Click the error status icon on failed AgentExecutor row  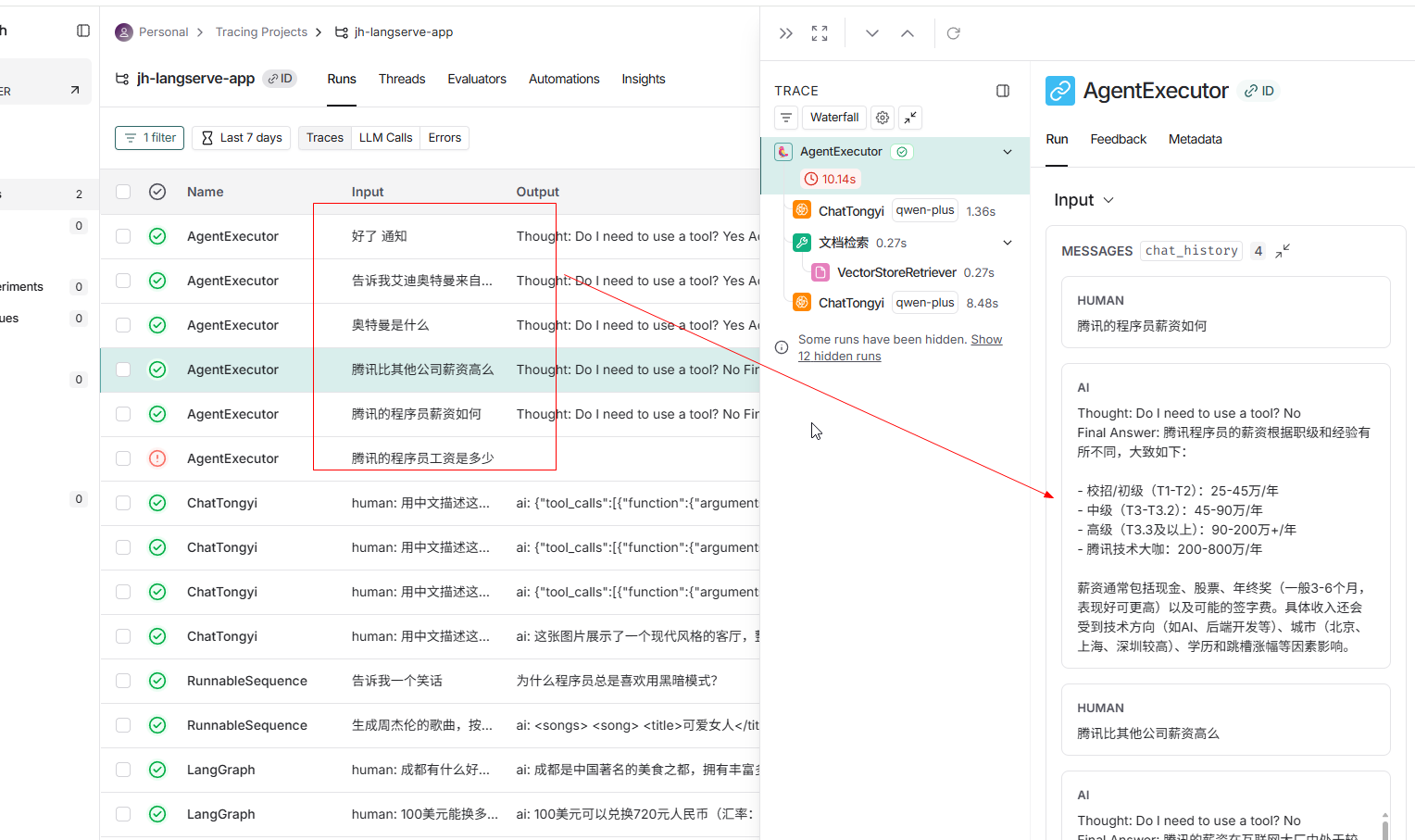click(x=157, y=458)
